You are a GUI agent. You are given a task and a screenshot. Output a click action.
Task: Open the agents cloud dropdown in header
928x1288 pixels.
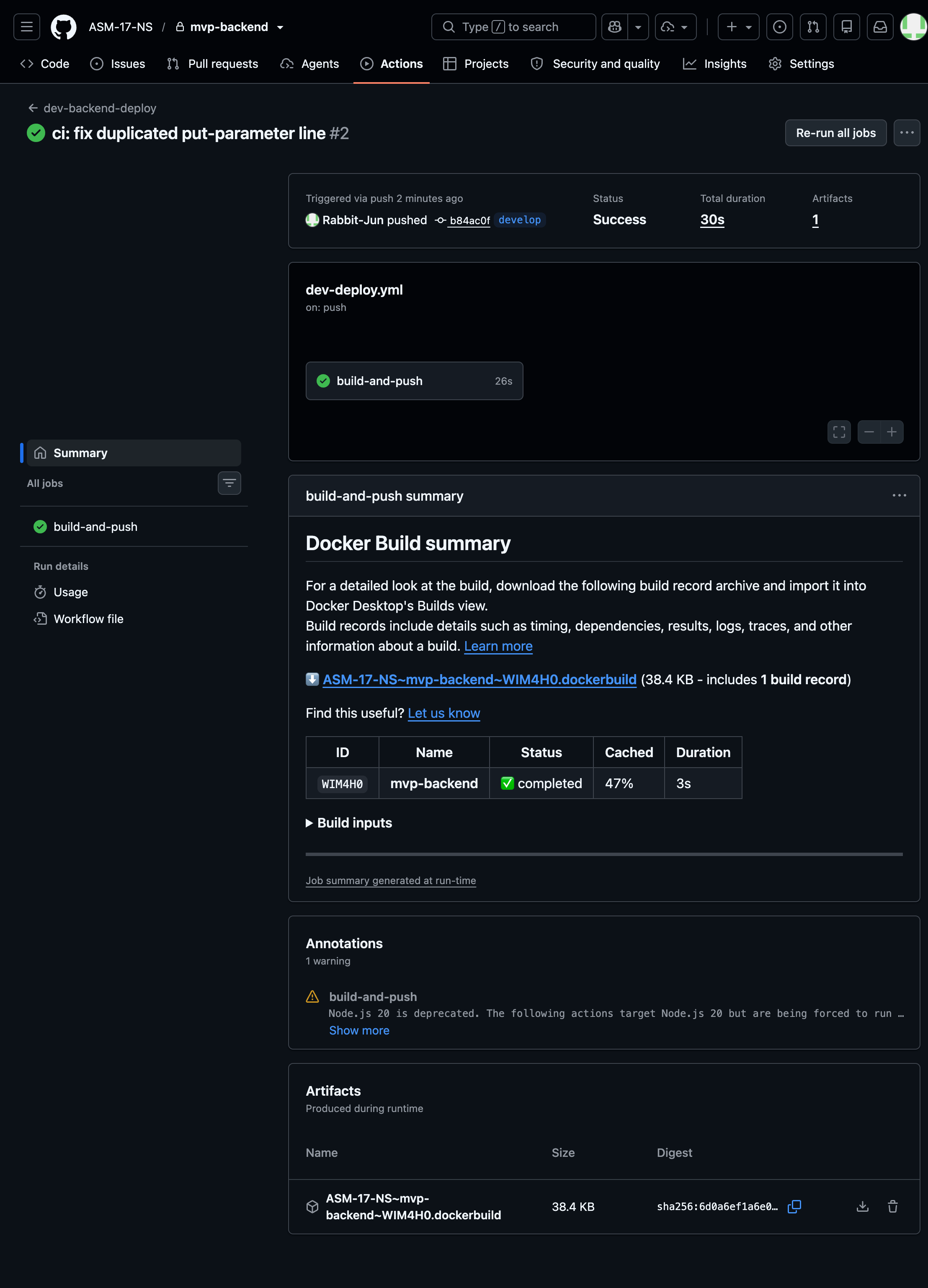tap(675, 27)
